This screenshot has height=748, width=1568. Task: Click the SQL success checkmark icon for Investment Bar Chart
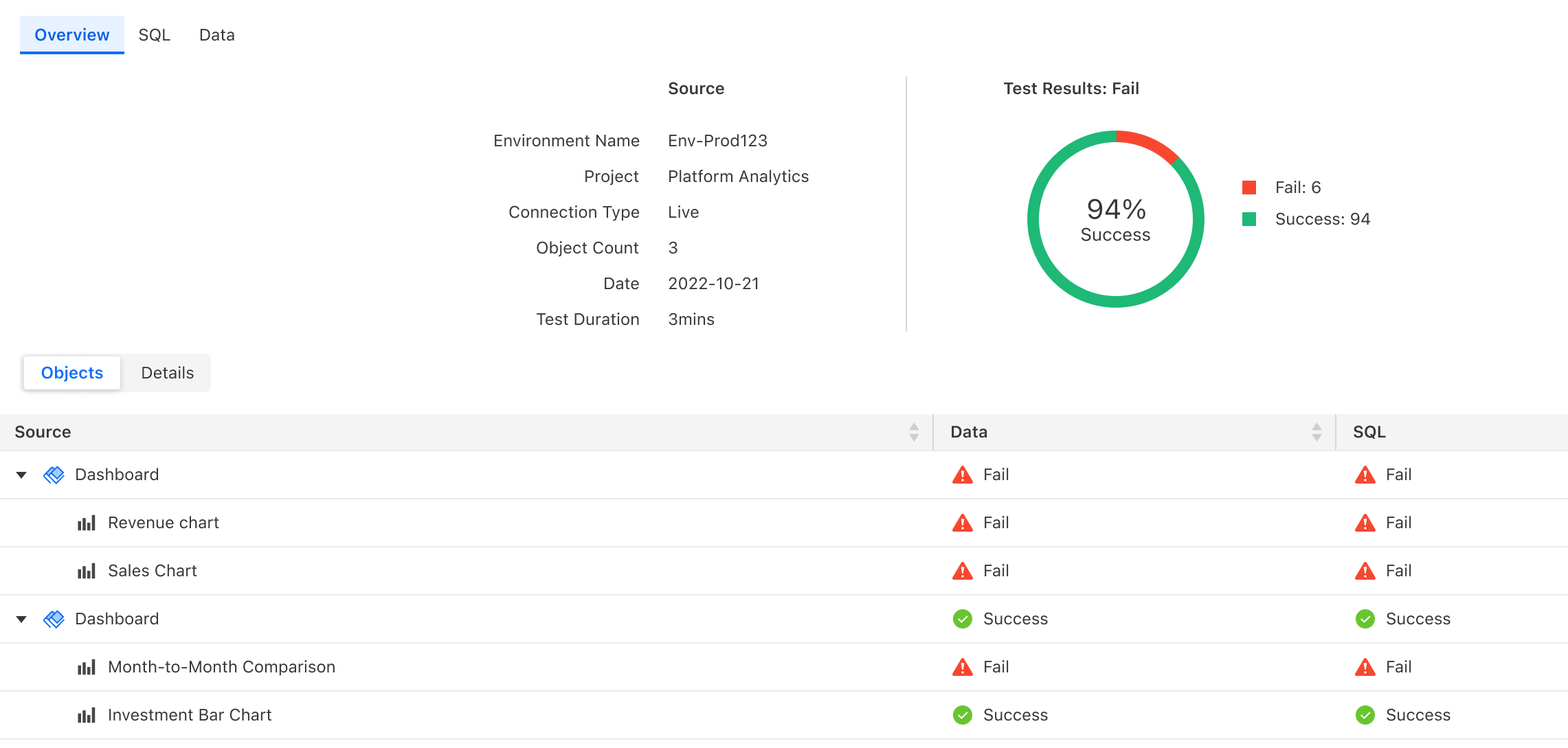pos(1365,715)
